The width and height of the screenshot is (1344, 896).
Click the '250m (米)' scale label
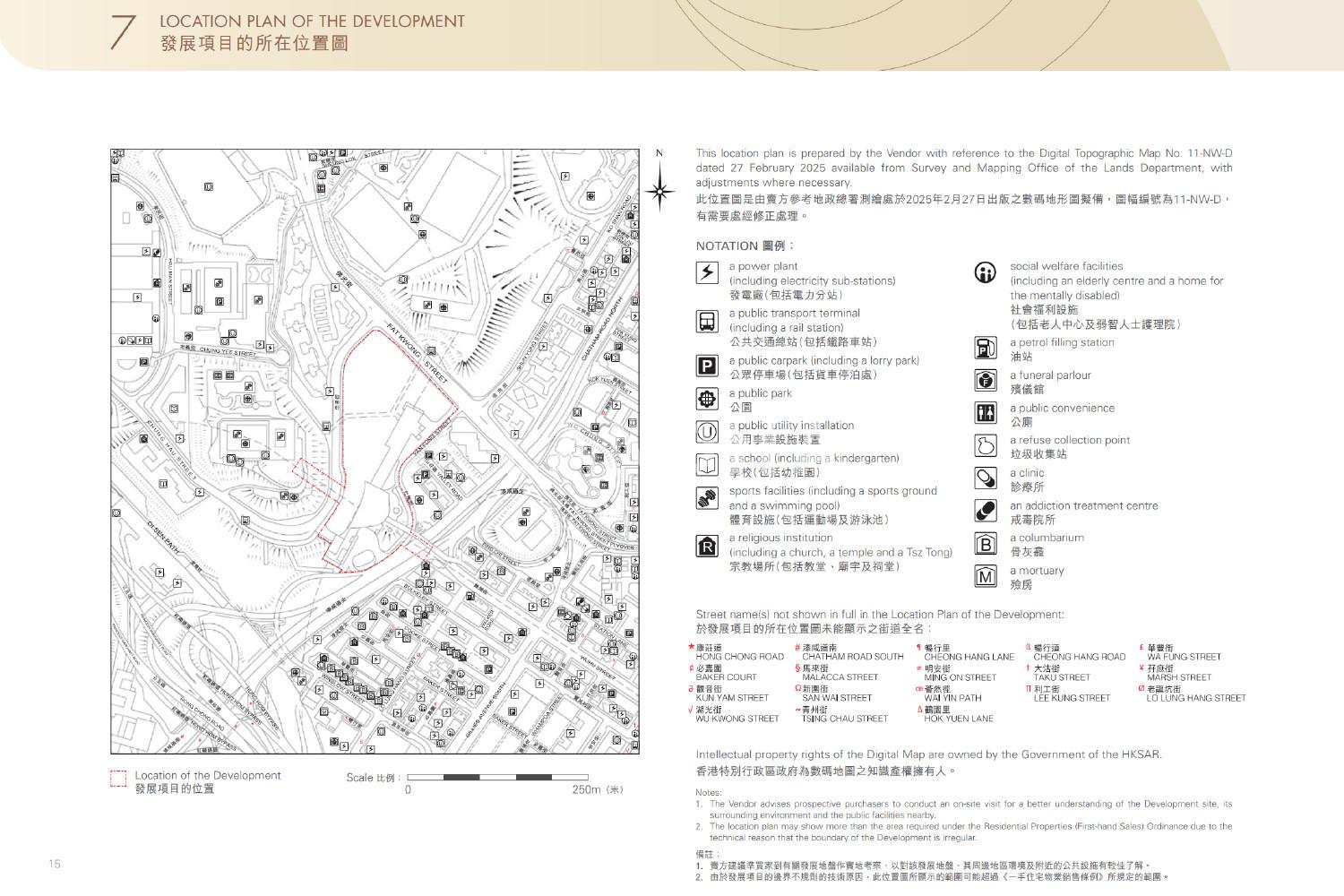pos(597,789)
